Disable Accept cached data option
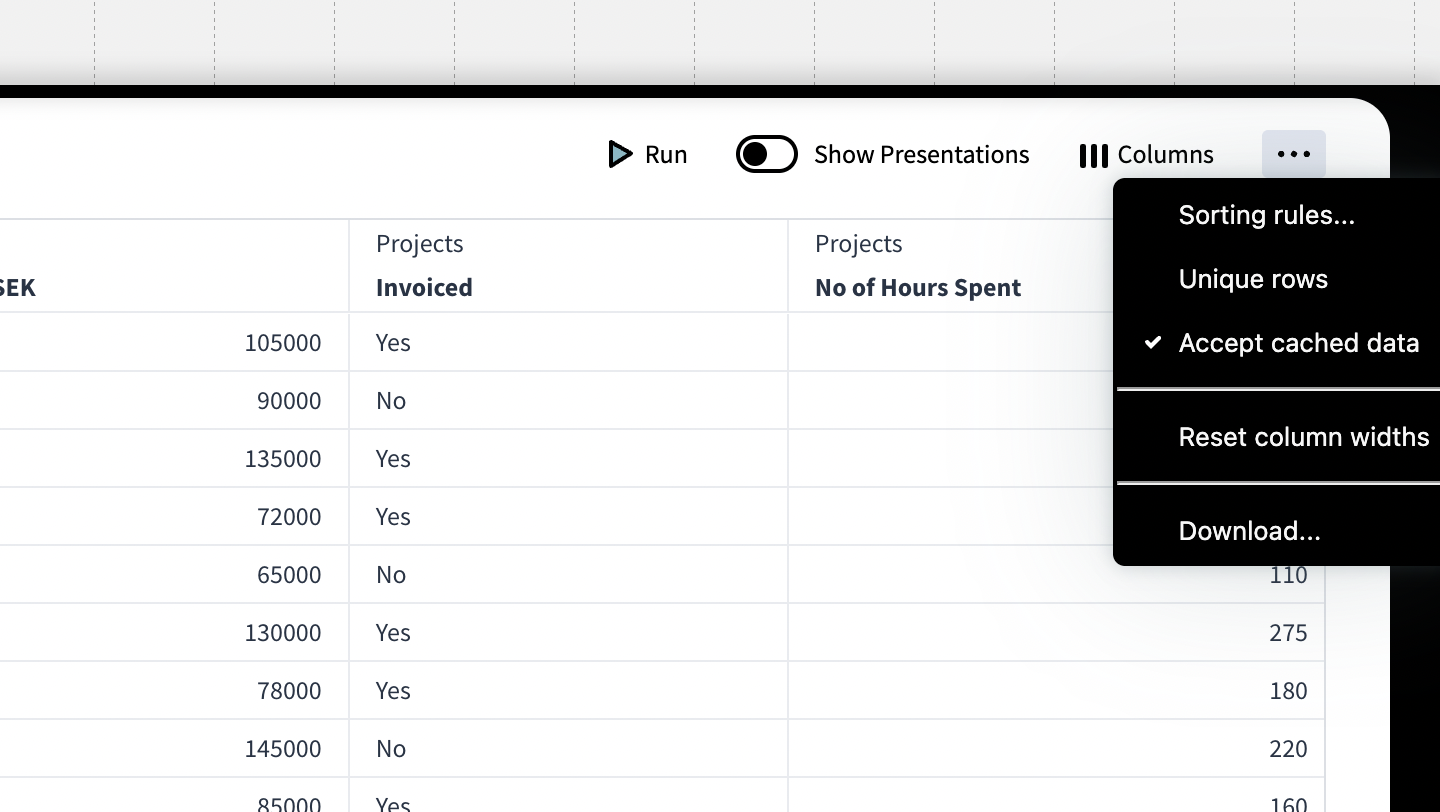The image size is (1440, 812). click(1298, 343)
